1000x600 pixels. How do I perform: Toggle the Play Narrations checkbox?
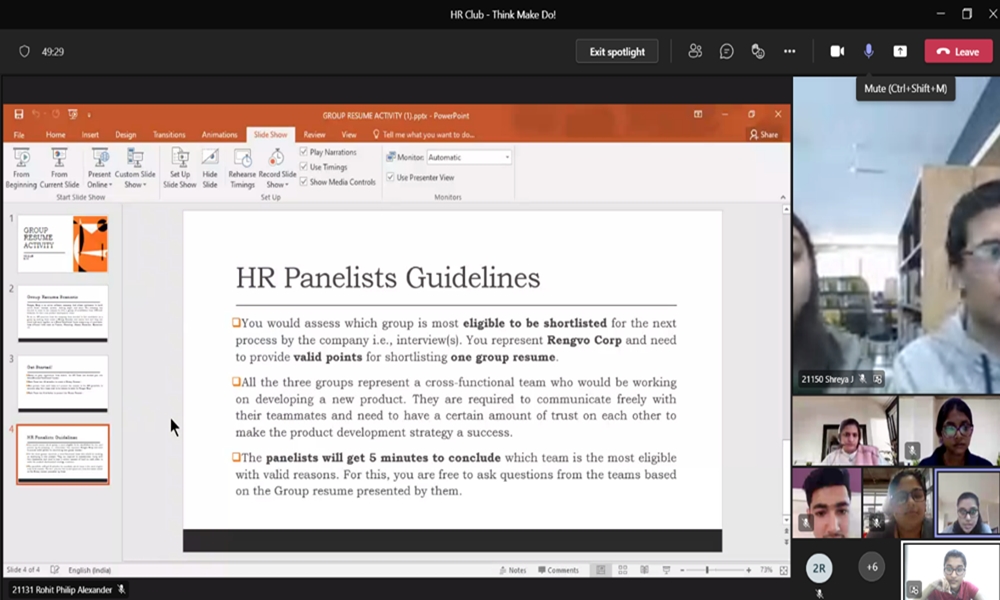[304, 152]
